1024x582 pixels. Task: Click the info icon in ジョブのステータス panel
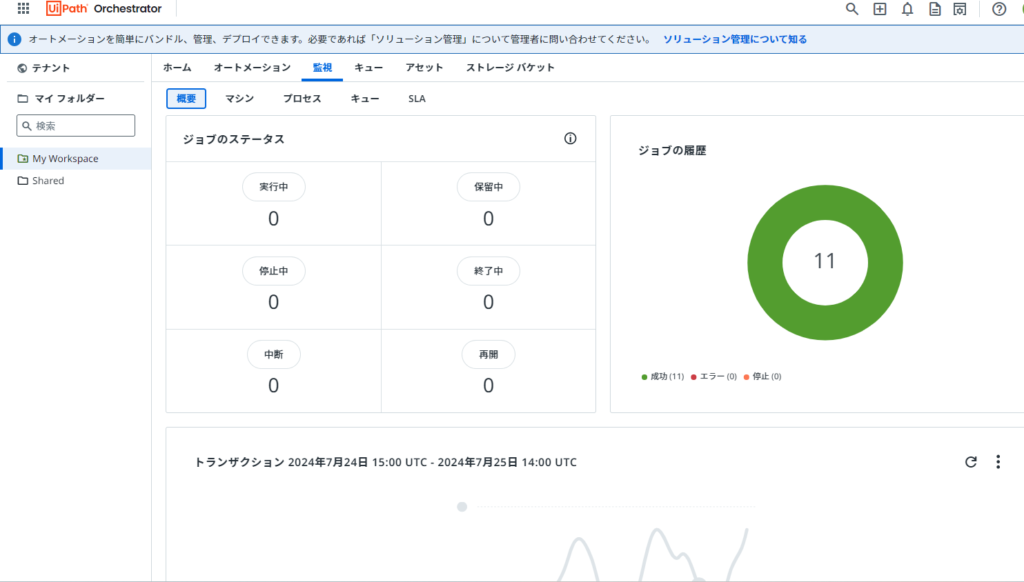(570, 139)
